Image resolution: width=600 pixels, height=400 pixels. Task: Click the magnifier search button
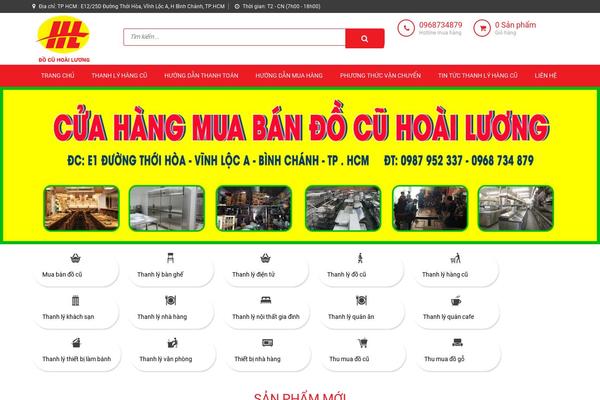click(x=365, y=38)
